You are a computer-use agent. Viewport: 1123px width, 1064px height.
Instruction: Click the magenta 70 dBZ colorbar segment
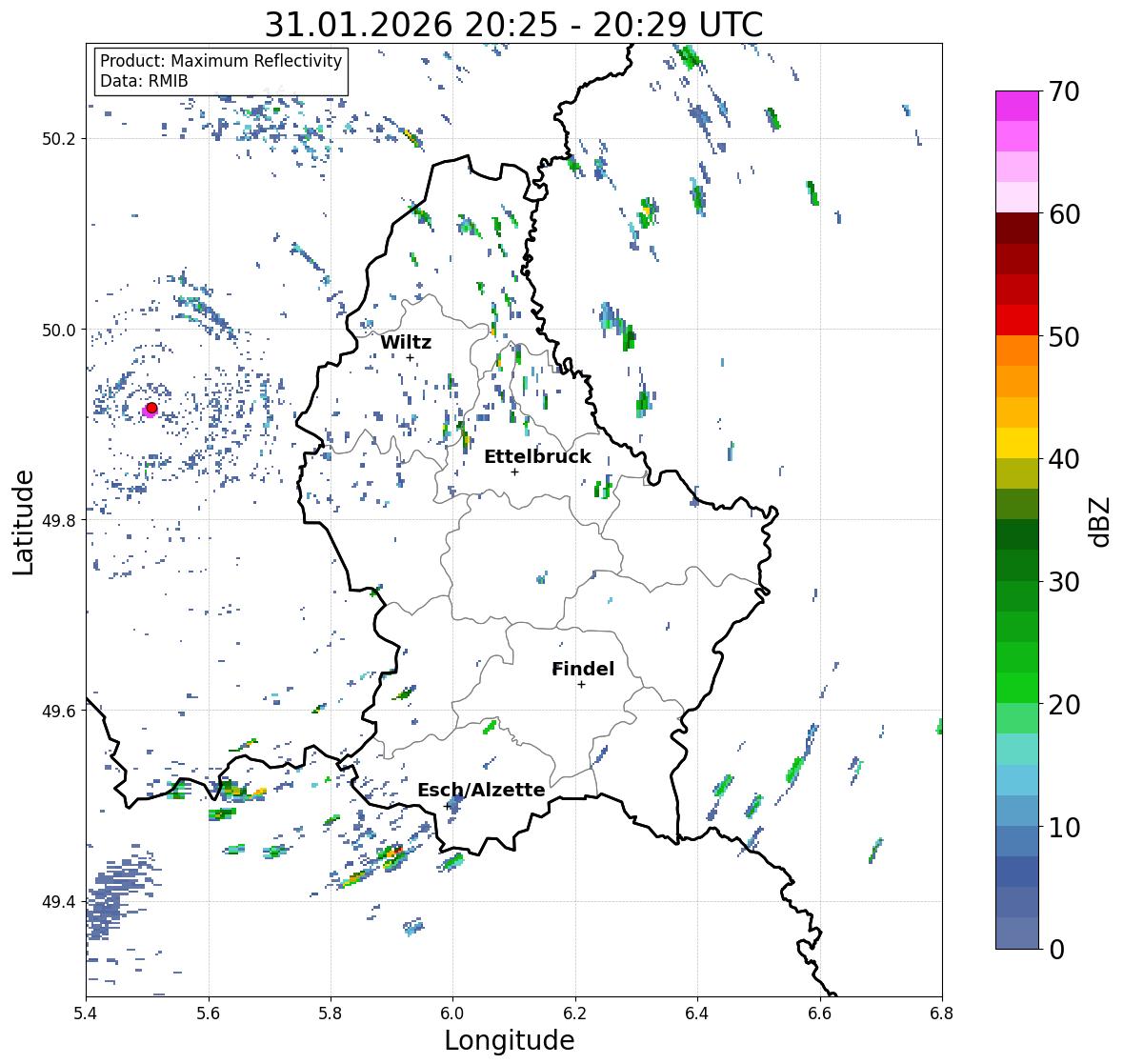click(x=1017, y=106)
